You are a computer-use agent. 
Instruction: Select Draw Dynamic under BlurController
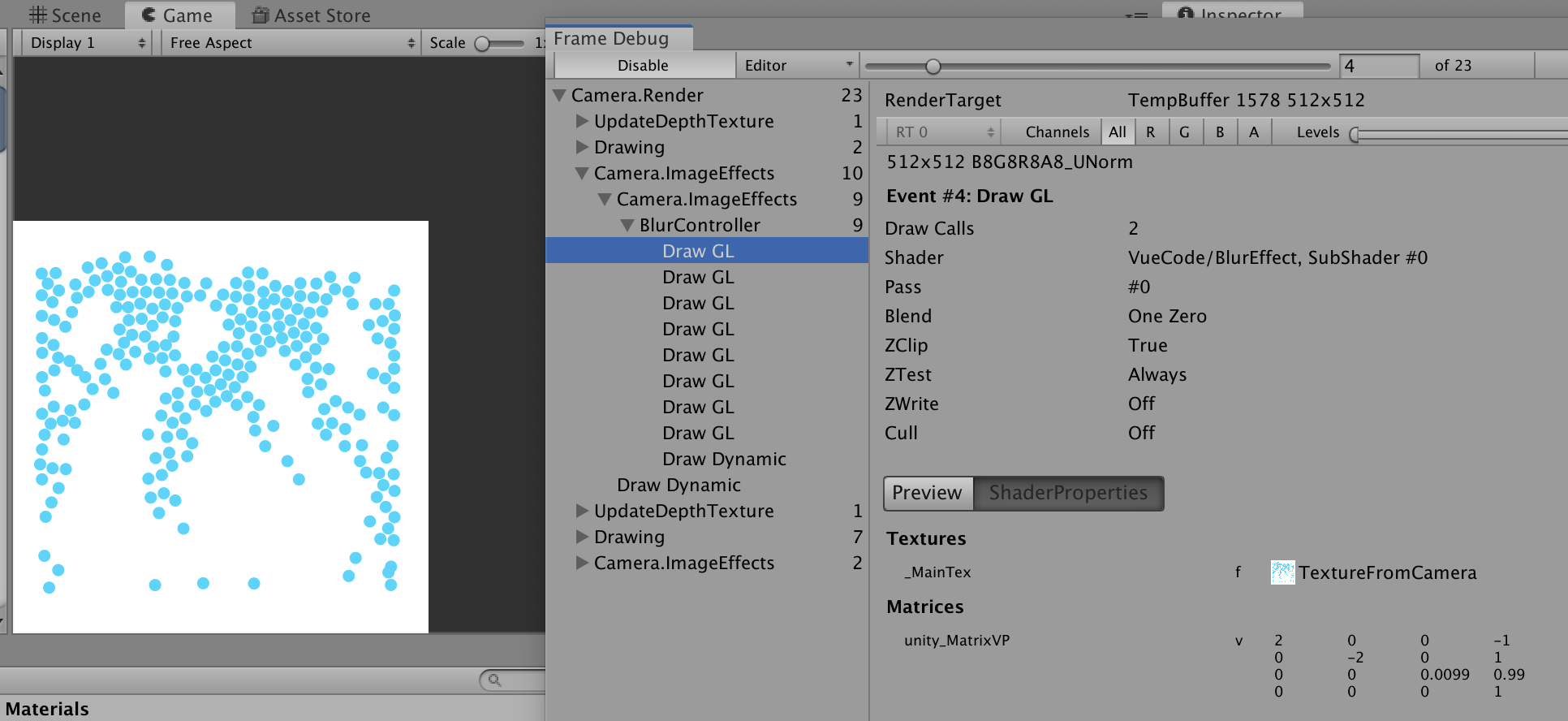click(x=707, y=459)
